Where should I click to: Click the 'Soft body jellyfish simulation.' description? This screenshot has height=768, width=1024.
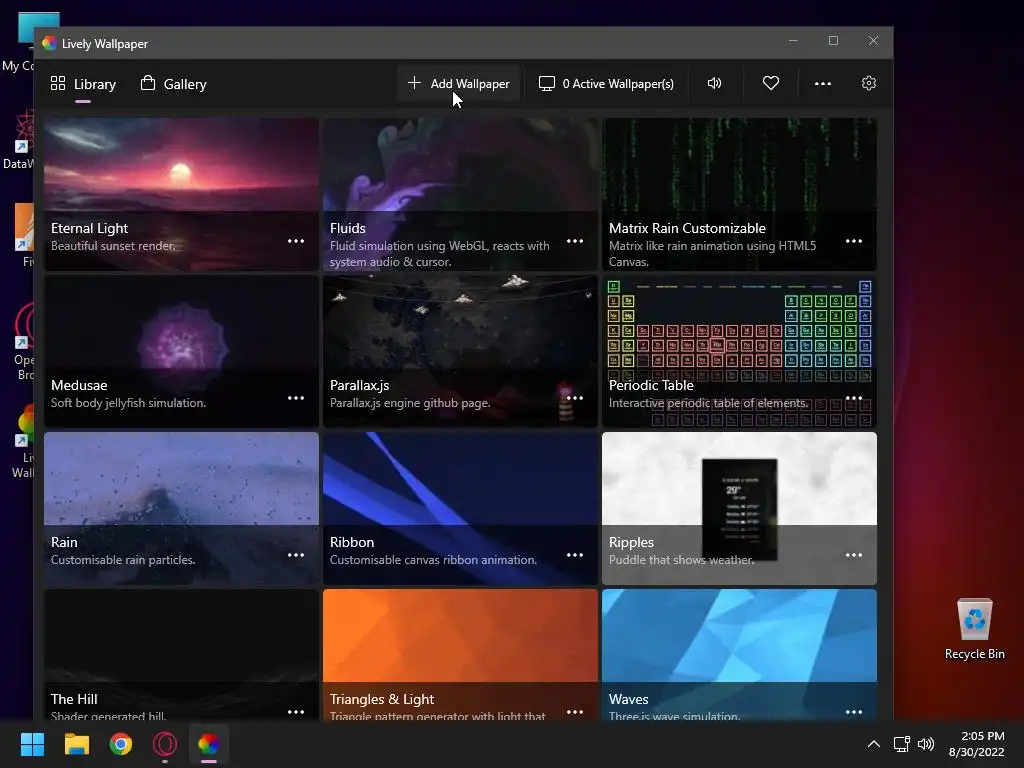point(129,403)
